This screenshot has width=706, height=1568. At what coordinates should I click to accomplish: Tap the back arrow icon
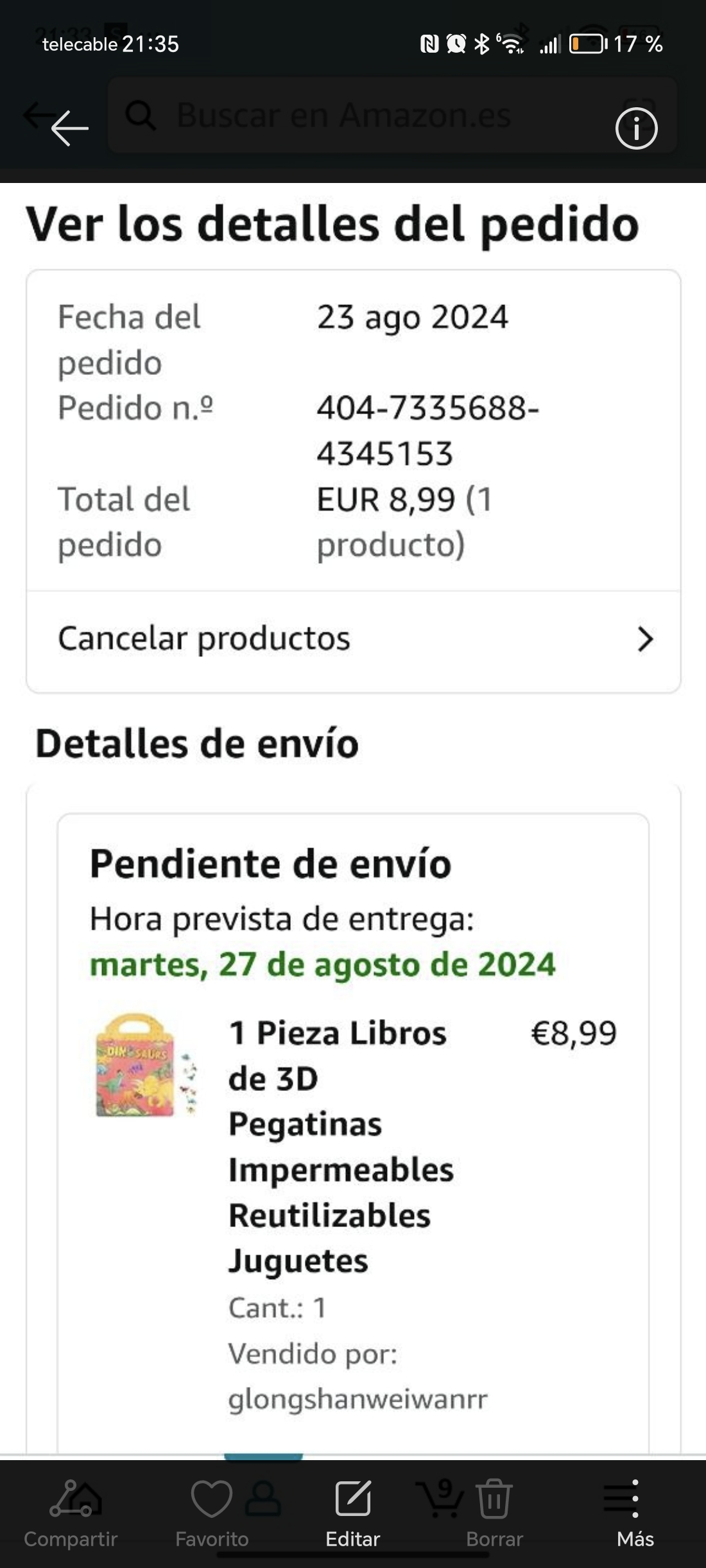pos(69,128)
